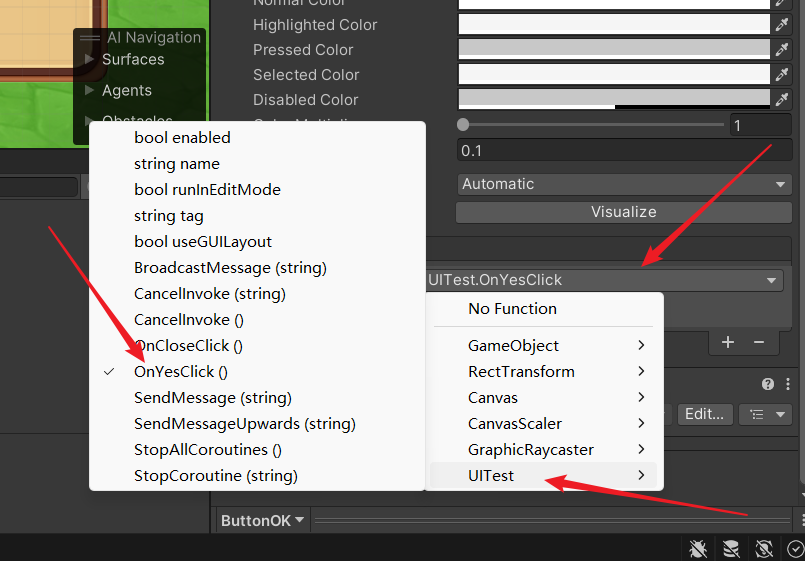This screenshot has height=561, width=805.
Task: Select the checked OnYesClick () function
Action: pyautogui.click(x=181, y=372)
